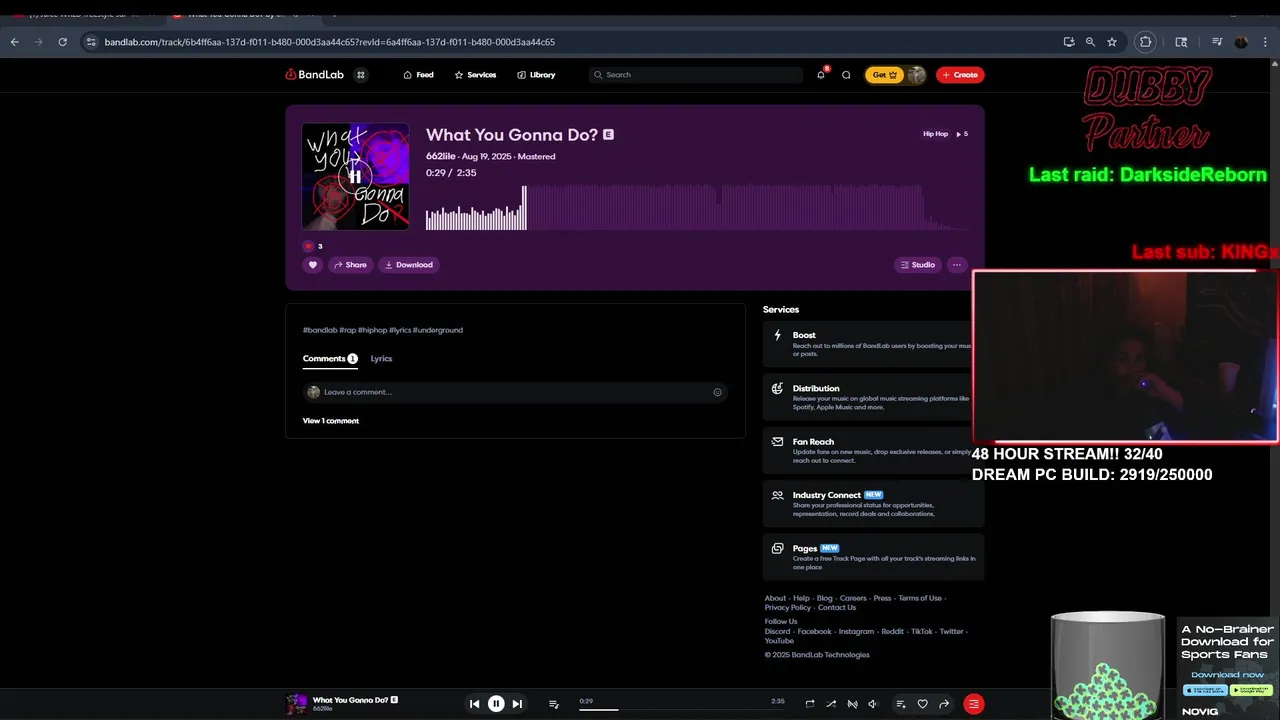Click the browser address bar URL
Viewport: 1280px width, 720px height.
point(329,42)
